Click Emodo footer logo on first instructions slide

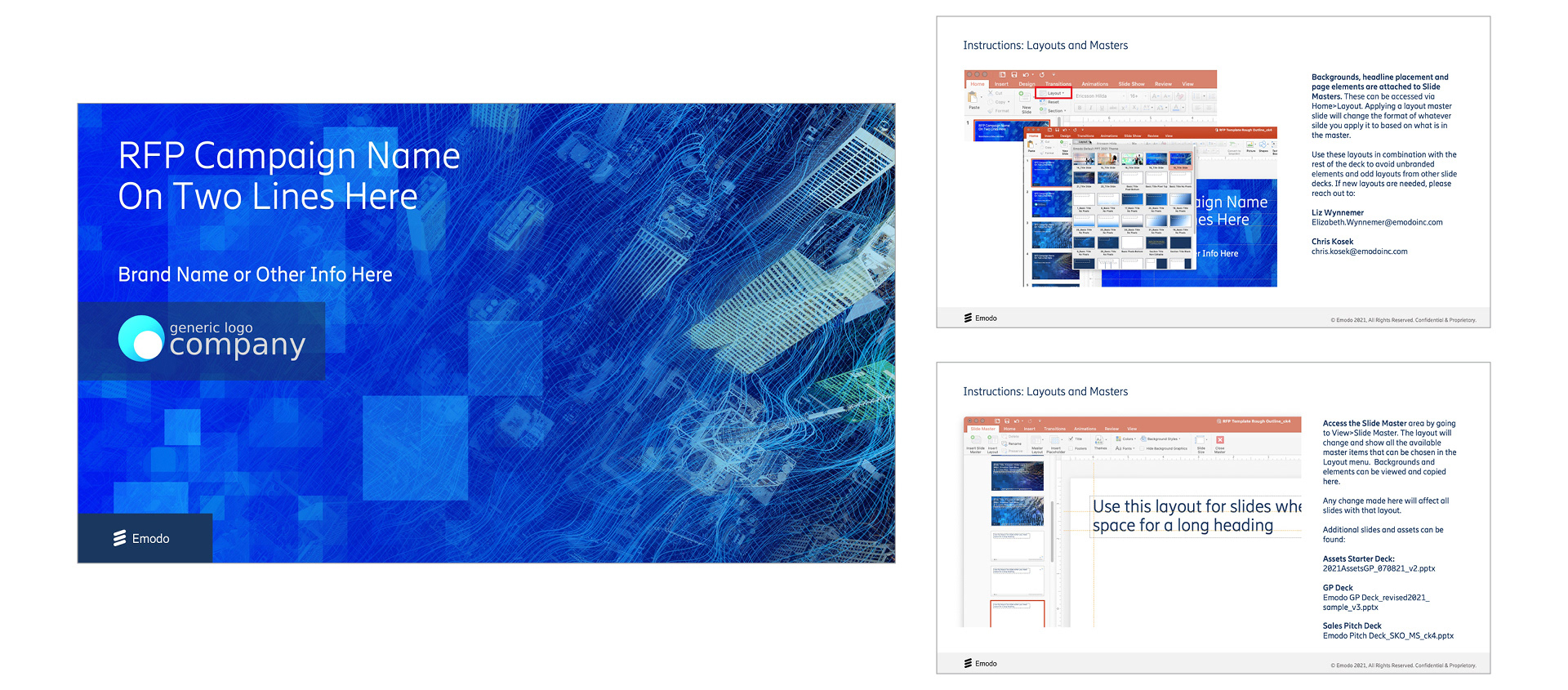pos(981,318)
